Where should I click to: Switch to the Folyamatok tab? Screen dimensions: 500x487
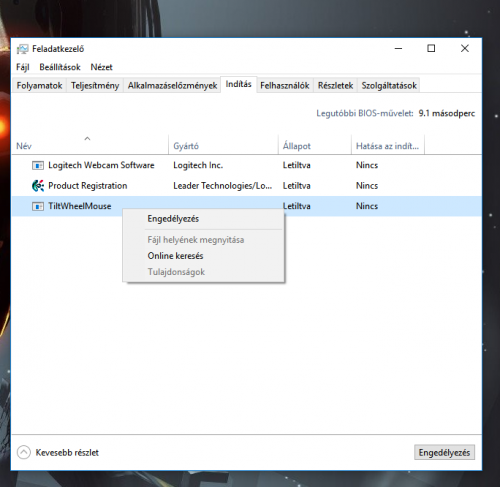[x=39, y=86]
